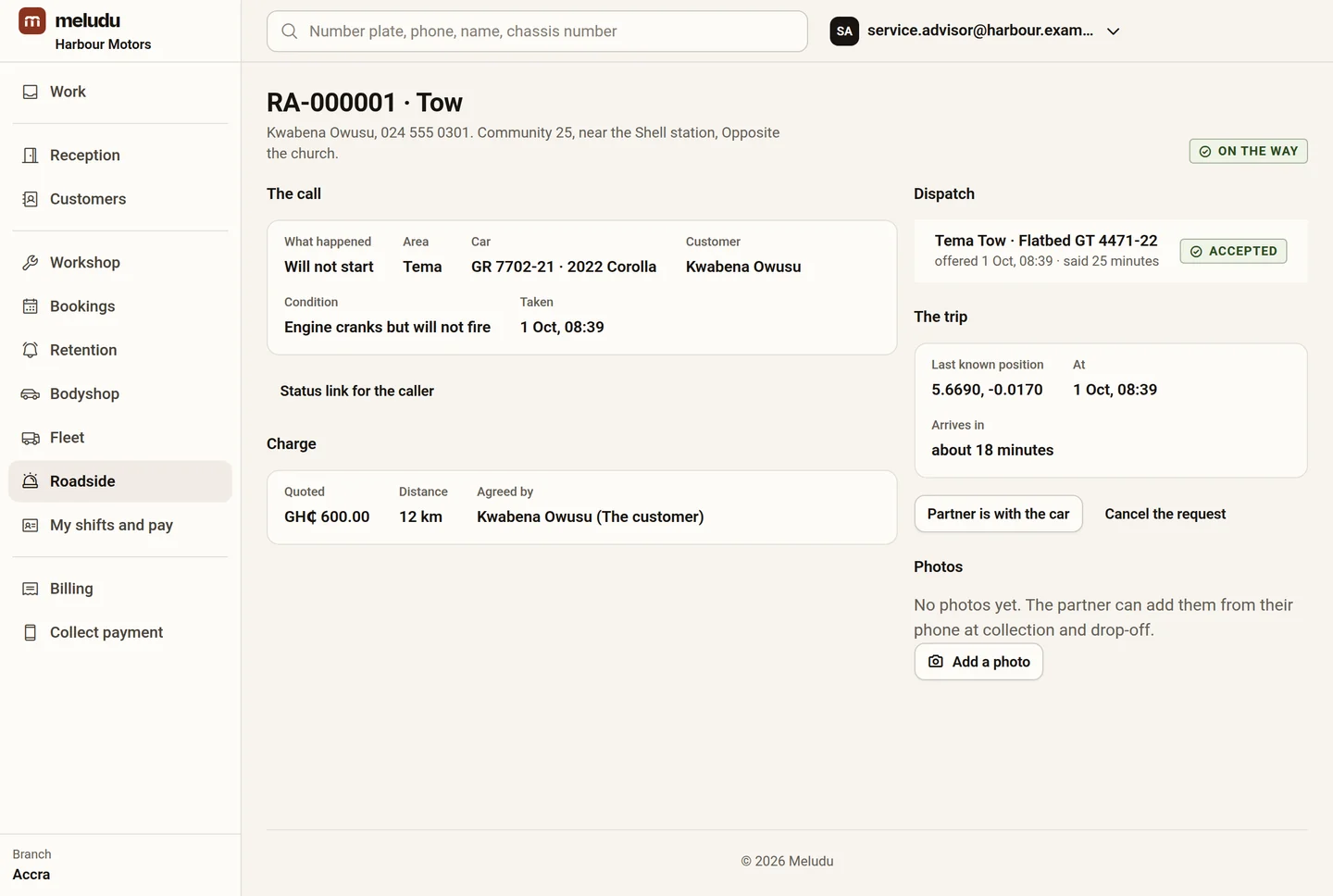Click Partner is with the car button
The width and height of the screenshot is (1333, 896).
[998, 514]
